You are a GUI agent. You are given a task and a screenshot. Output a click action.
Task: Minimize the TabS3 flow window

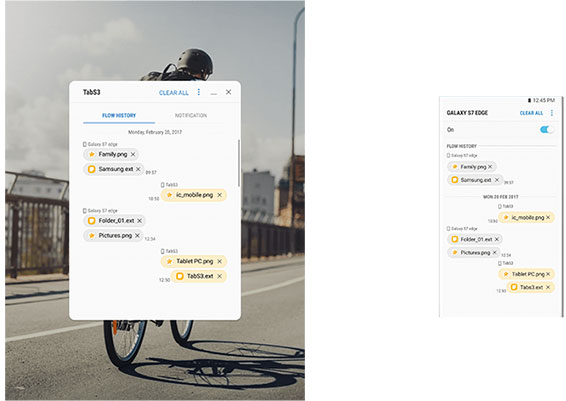[214, 93]
